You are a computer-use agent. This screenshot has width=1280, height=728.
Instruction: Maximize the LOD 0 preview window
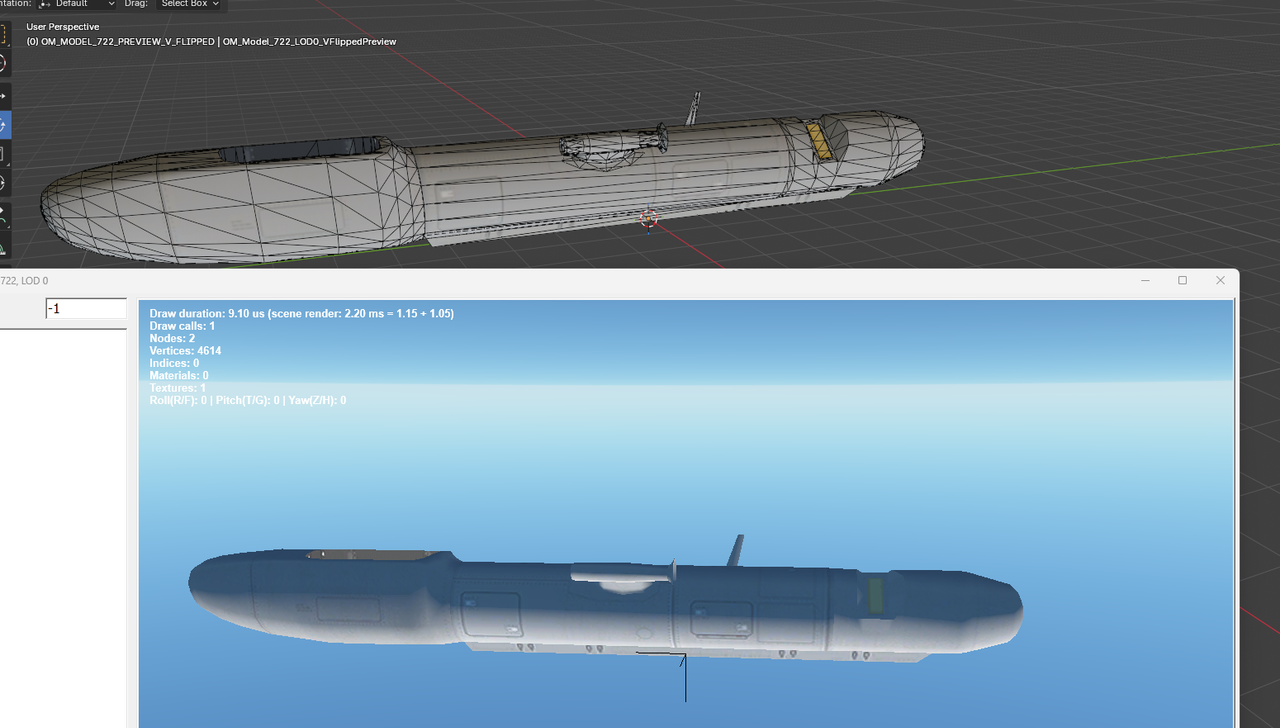tap(1183, 281)
